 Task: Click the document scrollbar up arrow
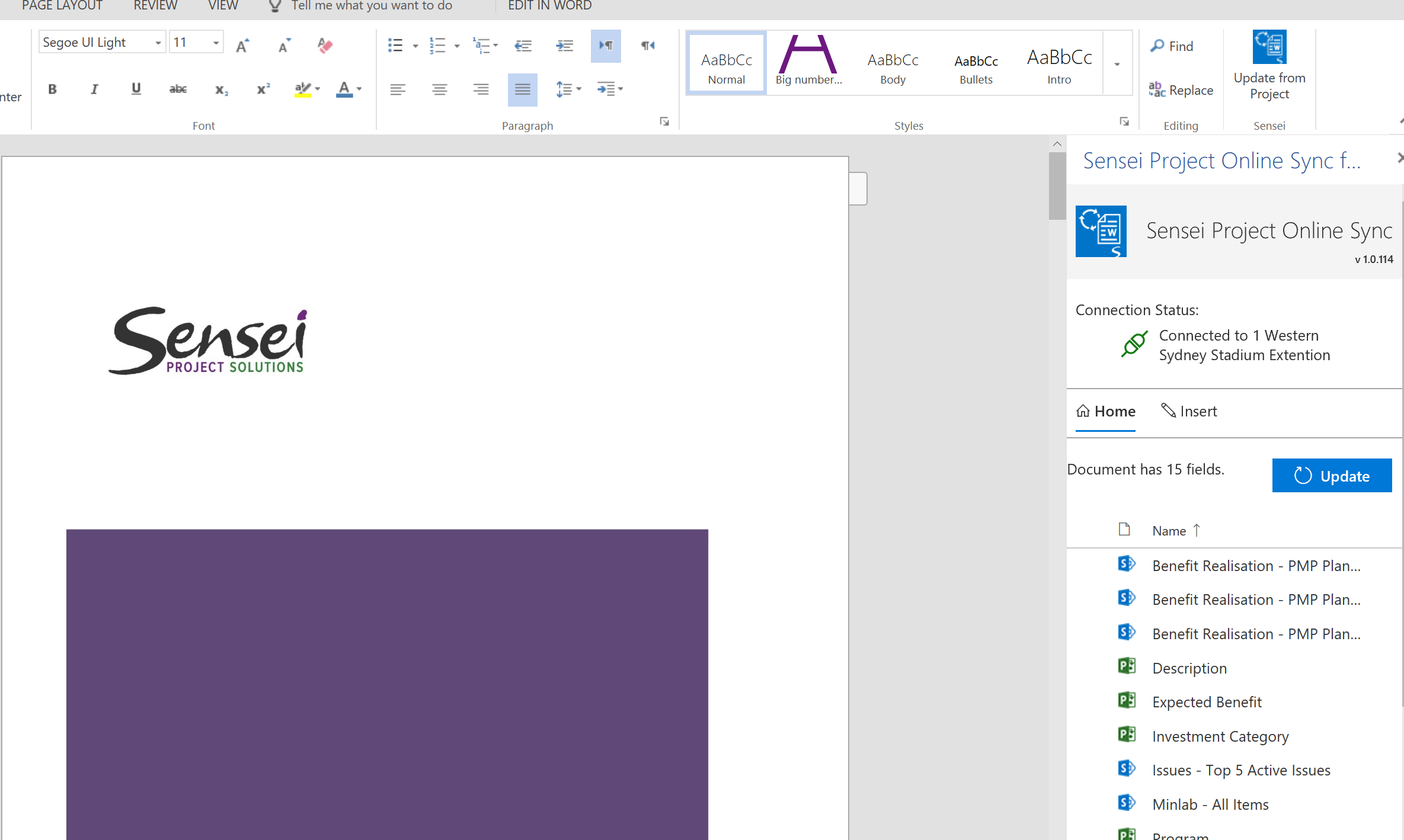point(1057,144)
